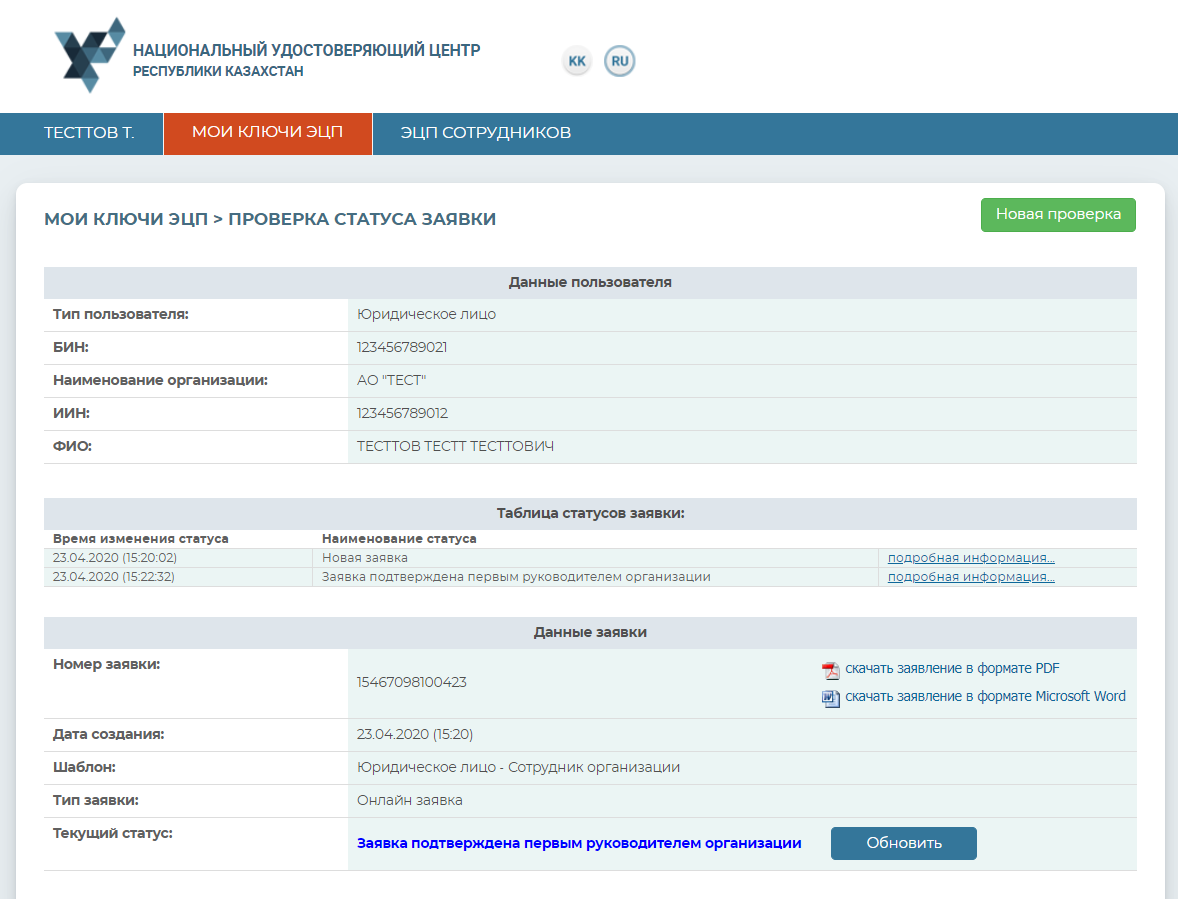Select the МОИ КЛЮЧИ ЭЦП tab
Image resolution: width=1178 pixels, height=899 pixels.
[x=267, y=133]
